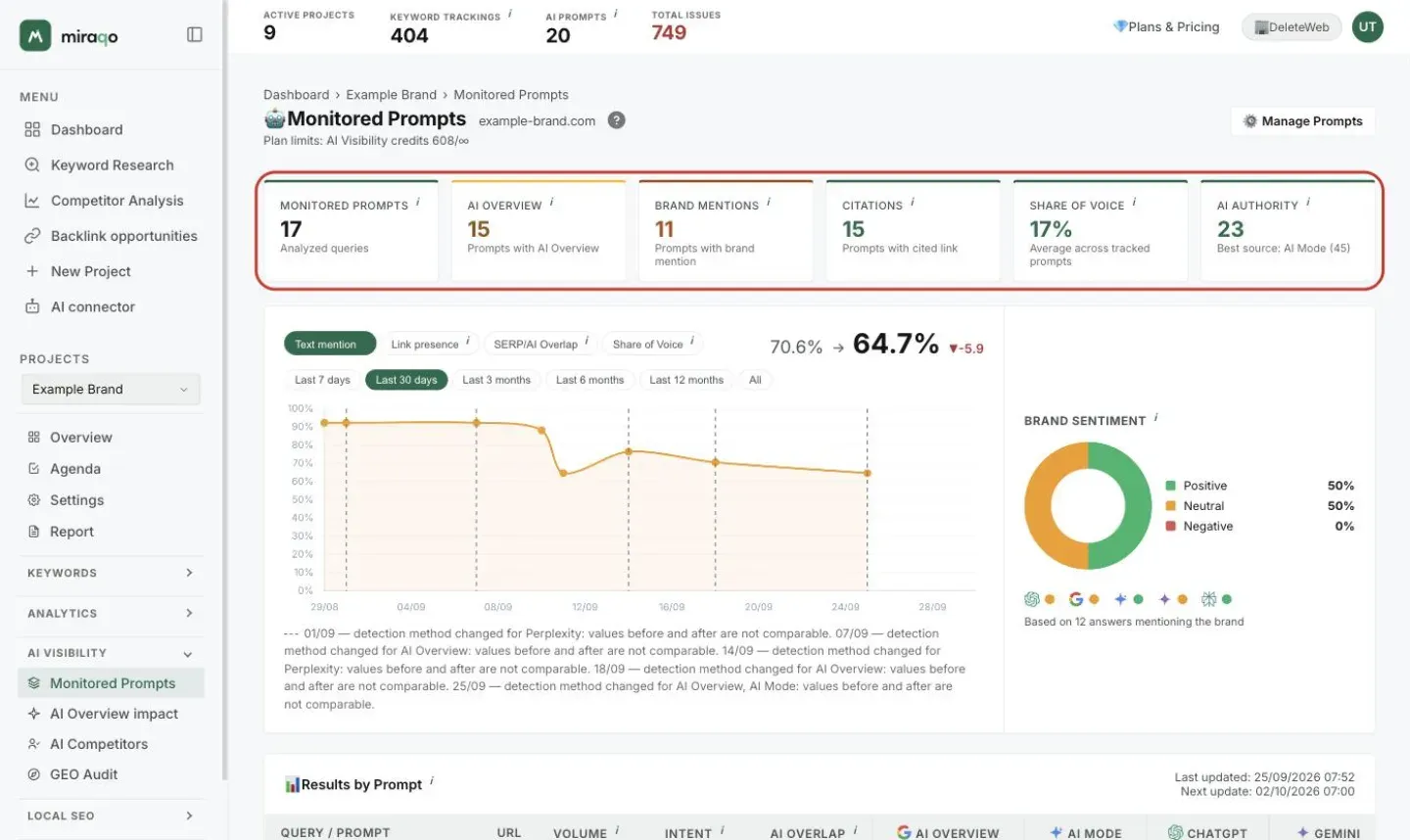Select the All time range pill
Image resolution: width=1410 pixels, height=840 pixels.
click(x=755, y=380)
